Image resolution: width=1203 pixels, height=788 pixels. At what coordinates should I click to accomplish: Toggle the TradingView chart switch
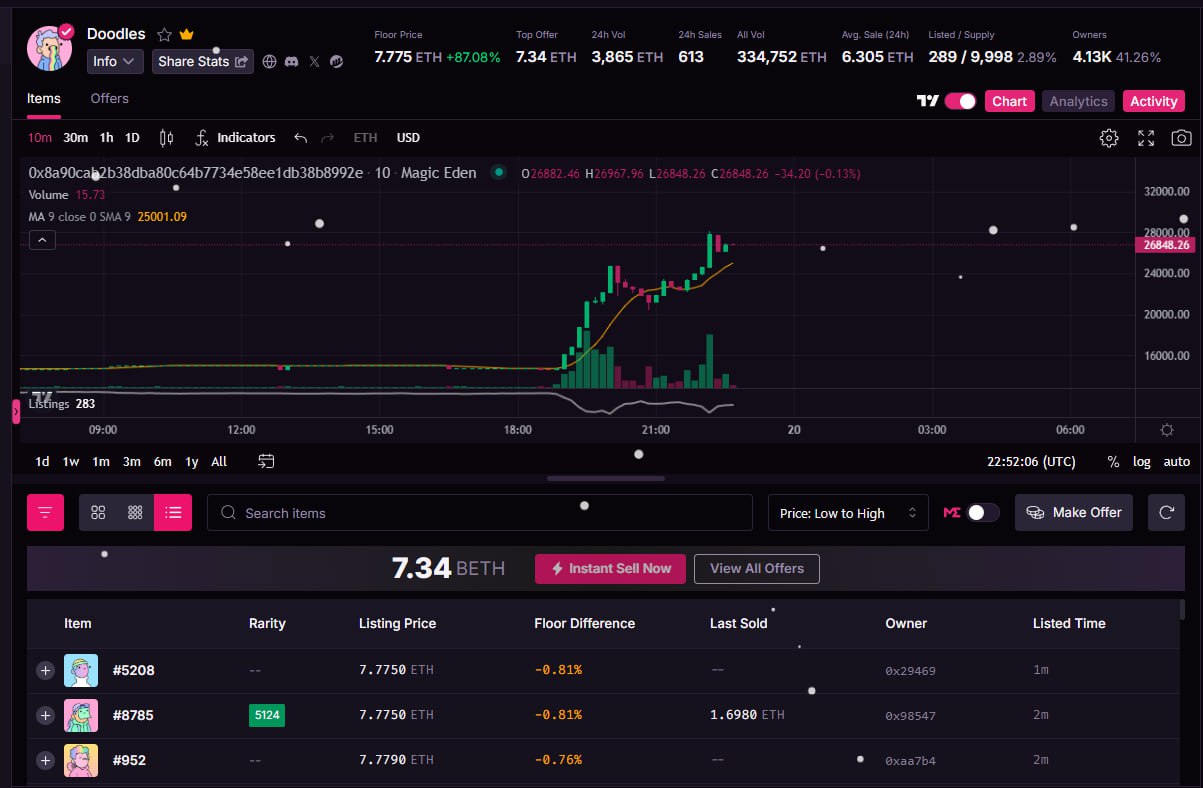960,101
